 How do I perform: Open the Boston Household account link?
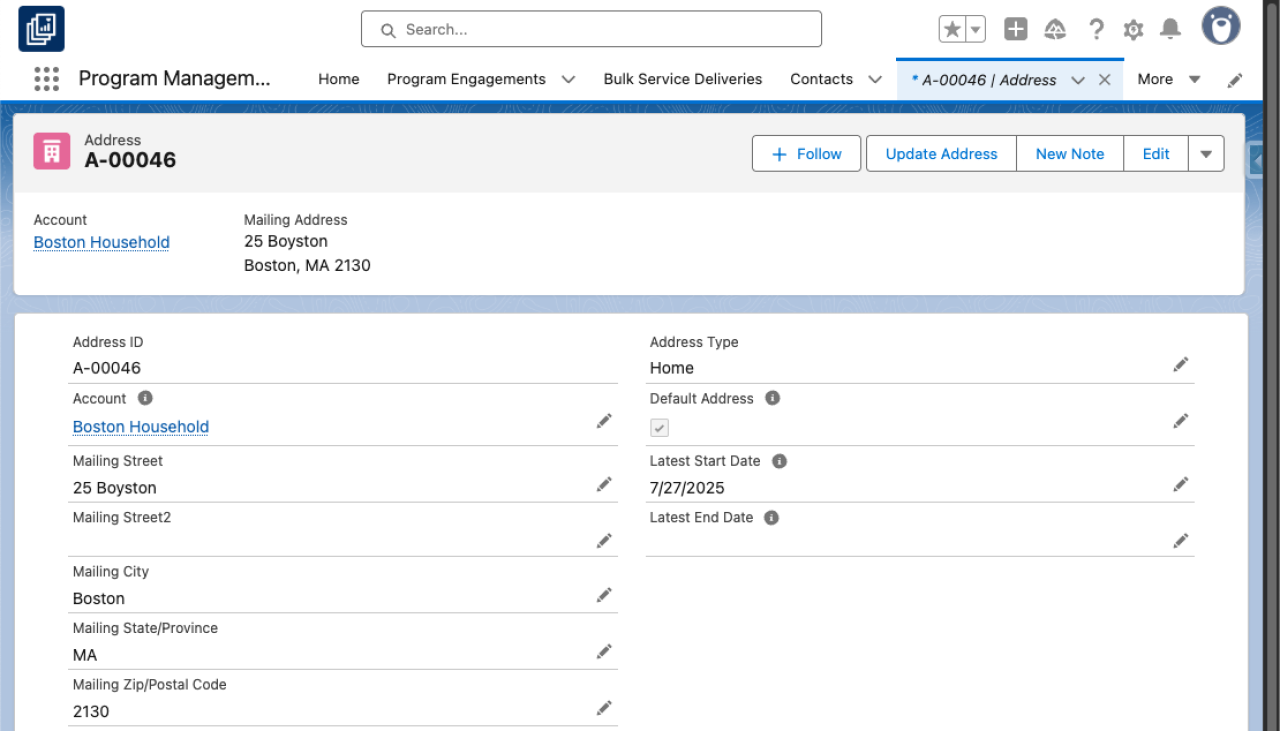coord(101,242)
